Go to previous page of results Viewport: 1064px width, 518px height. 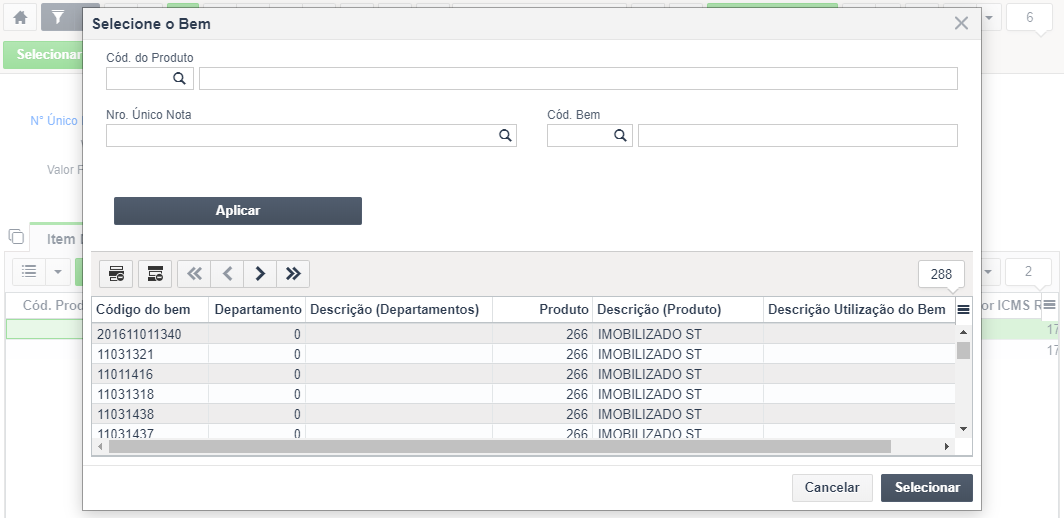click(227, 274)
